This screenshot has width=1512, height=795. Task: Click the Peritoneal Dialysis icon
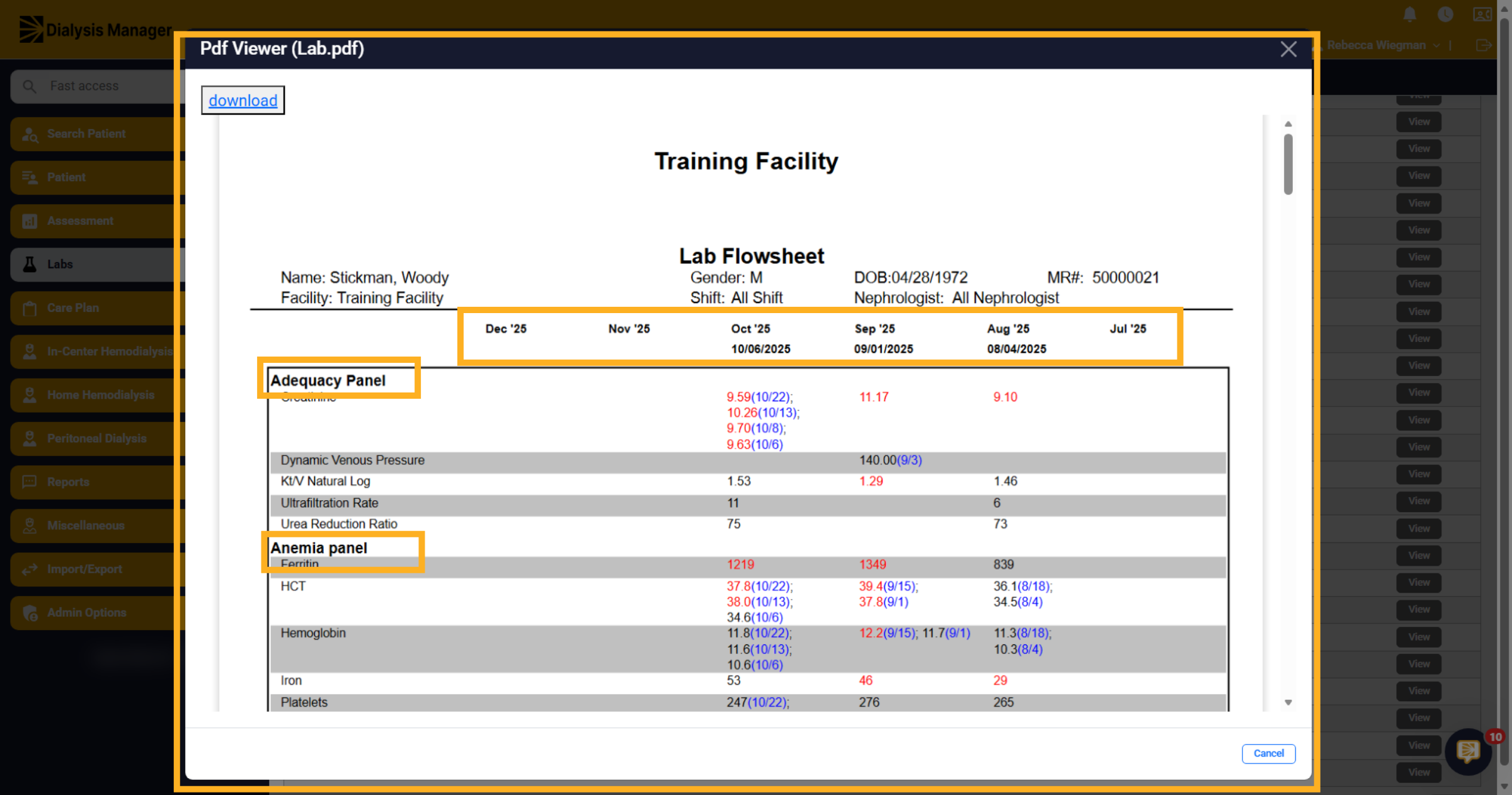[30, 438]
